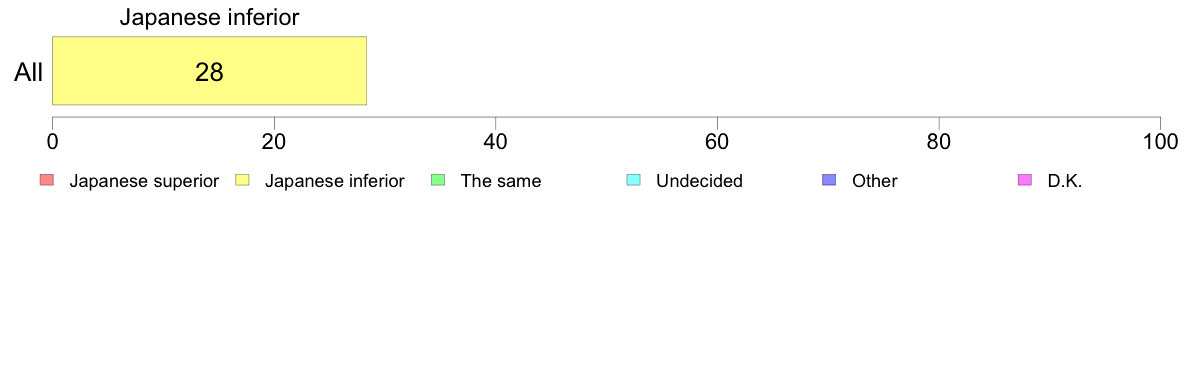Click the red Japanese superior legend swatch
This screenshot has height=368, width=1188.
coord(46,180)
